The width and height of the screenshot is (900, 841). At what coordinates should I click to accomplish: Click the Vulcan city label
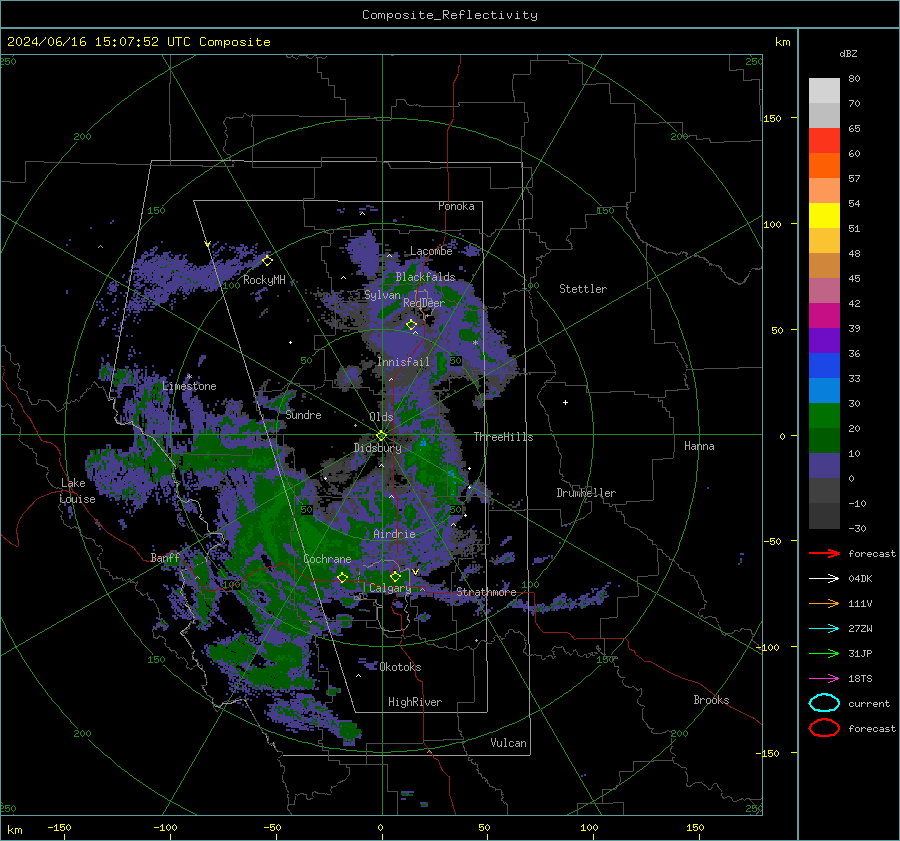click(x=509, y=743)
